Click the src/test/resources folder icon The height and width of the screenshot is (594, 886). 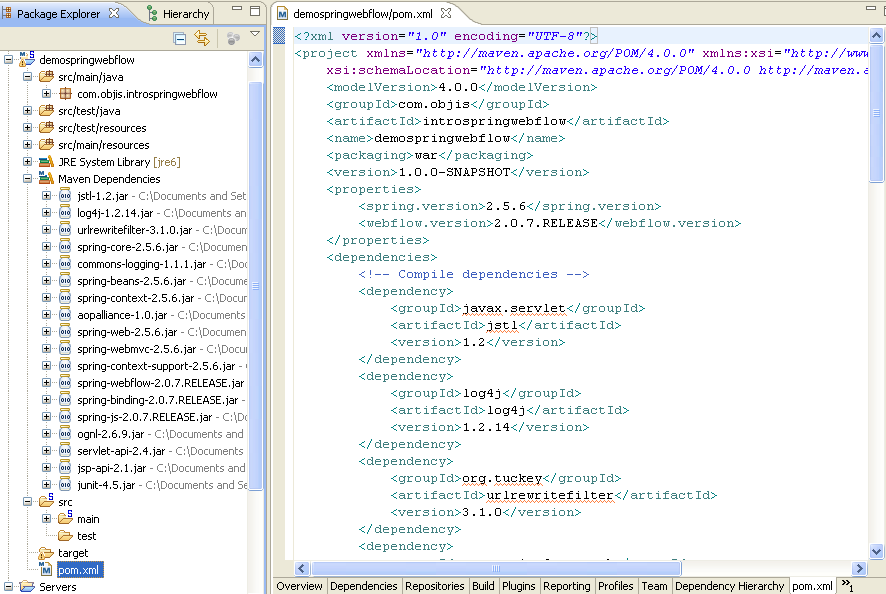(x=46, y=128)
